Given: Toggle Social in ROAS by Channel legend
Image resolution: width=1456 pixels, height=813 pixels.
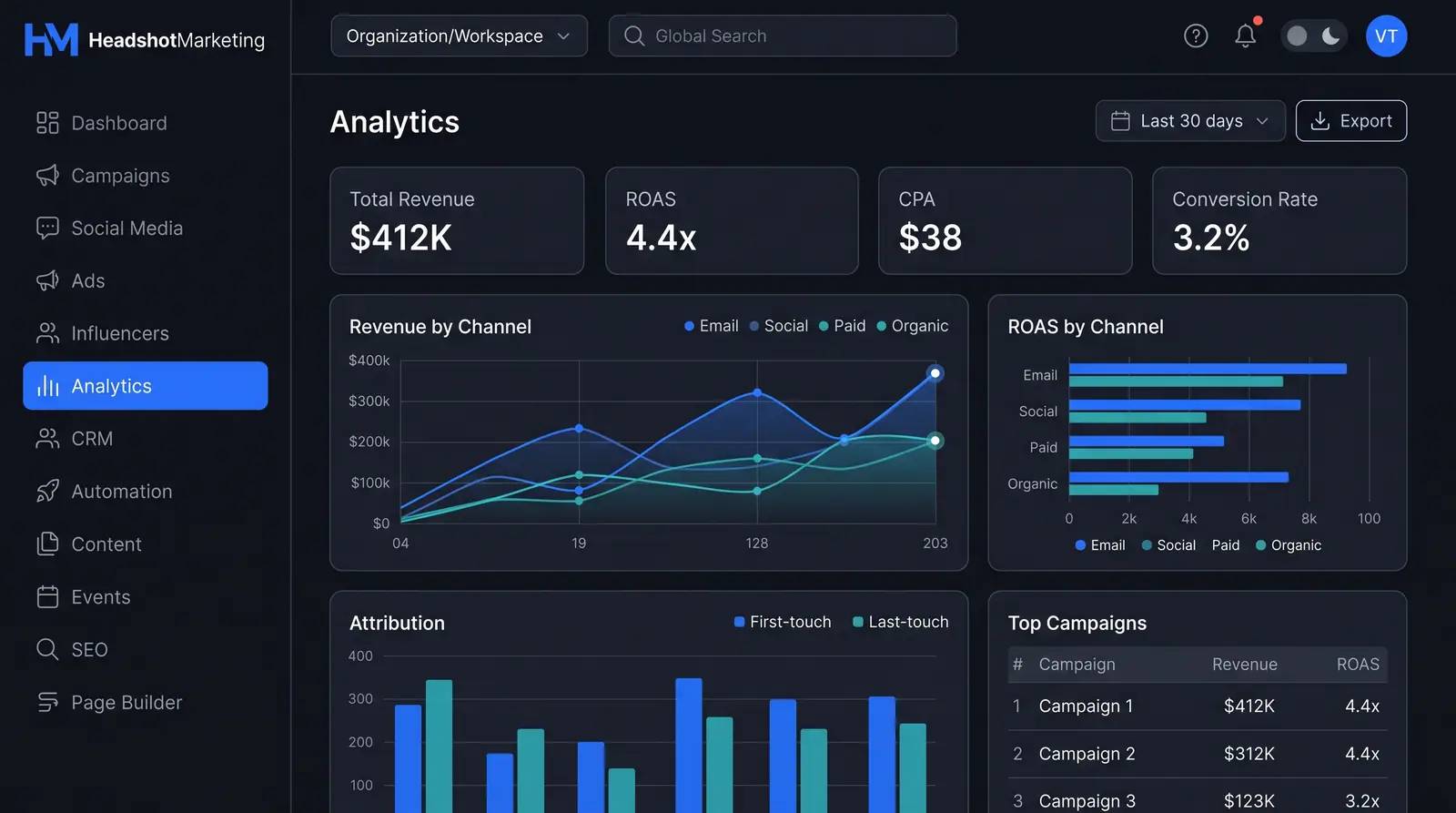Looking at the screenshot, I should click(x=1168, y=545).
